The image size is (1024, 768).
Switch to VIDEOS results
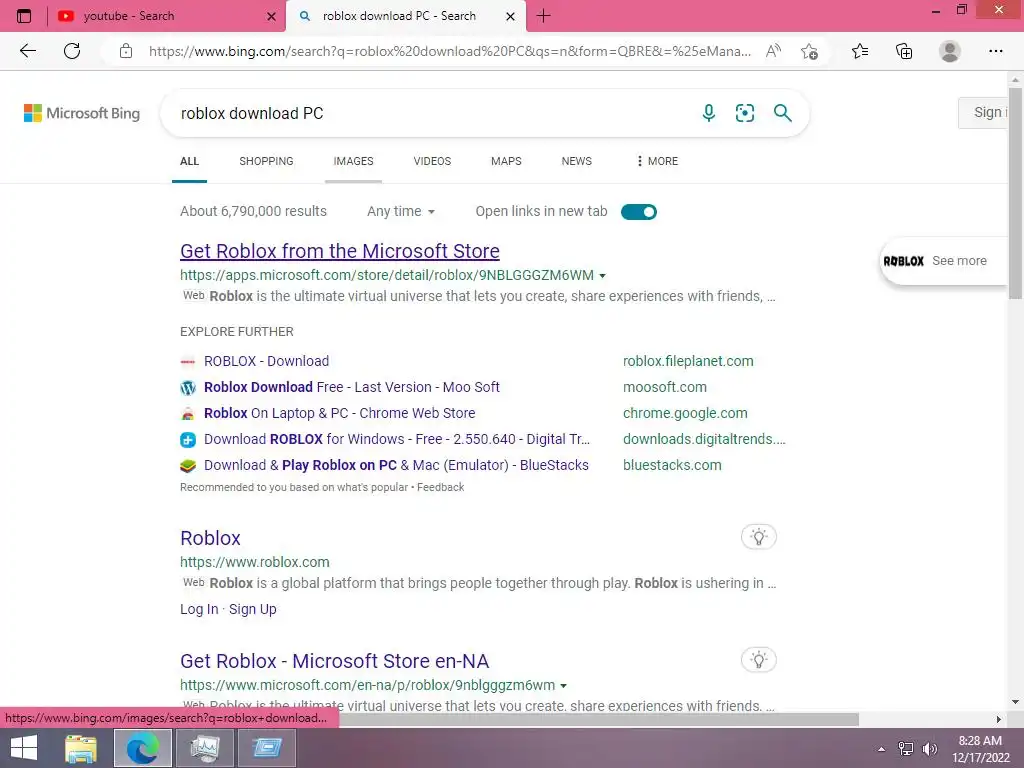click(x=432, y=161)
